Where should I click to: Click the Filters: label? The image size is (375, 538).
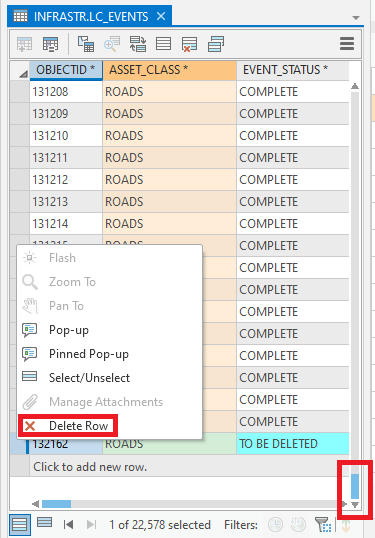pos(241,525)
